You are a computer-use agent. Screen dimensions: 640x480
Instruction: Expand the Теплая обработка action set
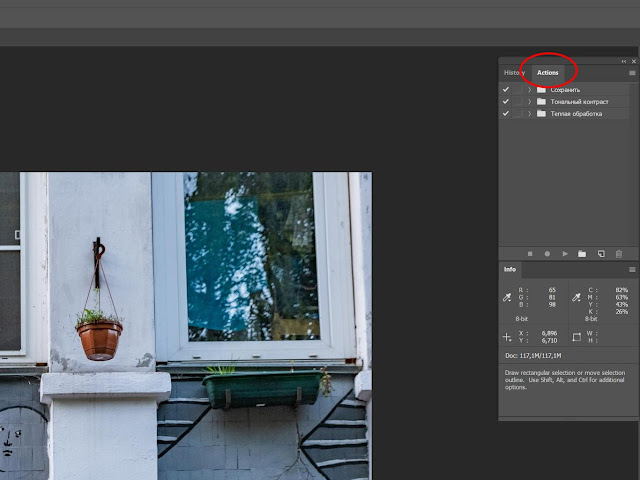(529, 113)
